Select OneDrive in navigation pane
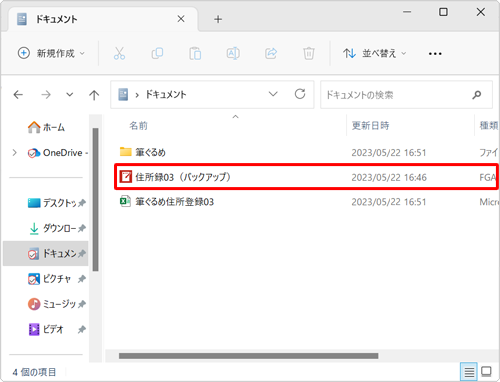Screen dimensions: 500x382 (57, 153)
